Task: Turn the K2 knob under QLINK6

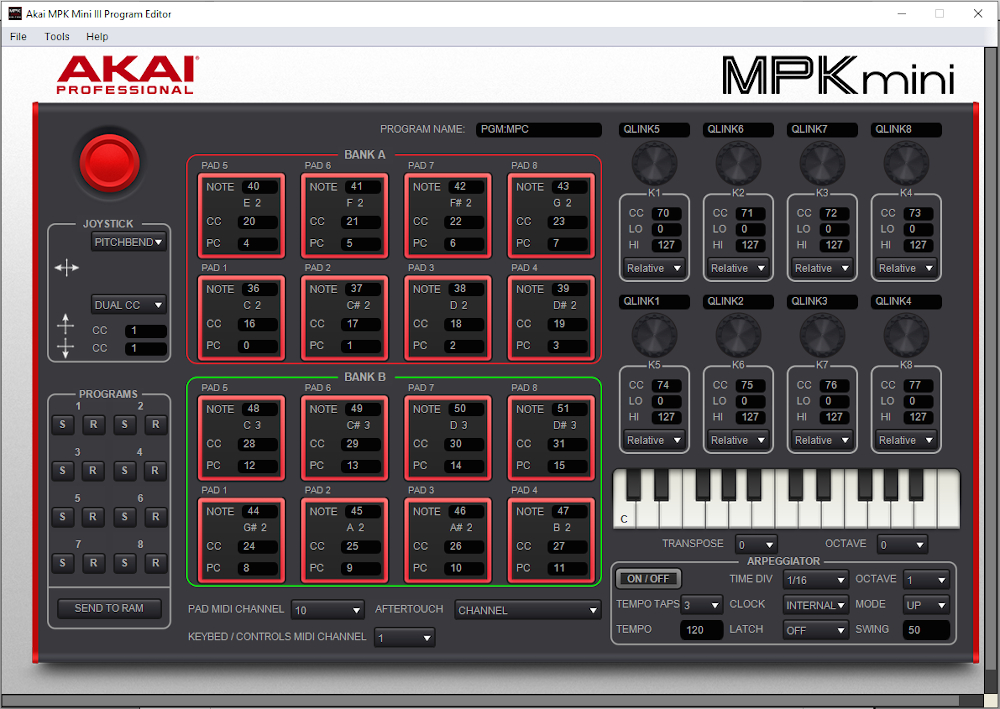Action: (x=738, y=163)
